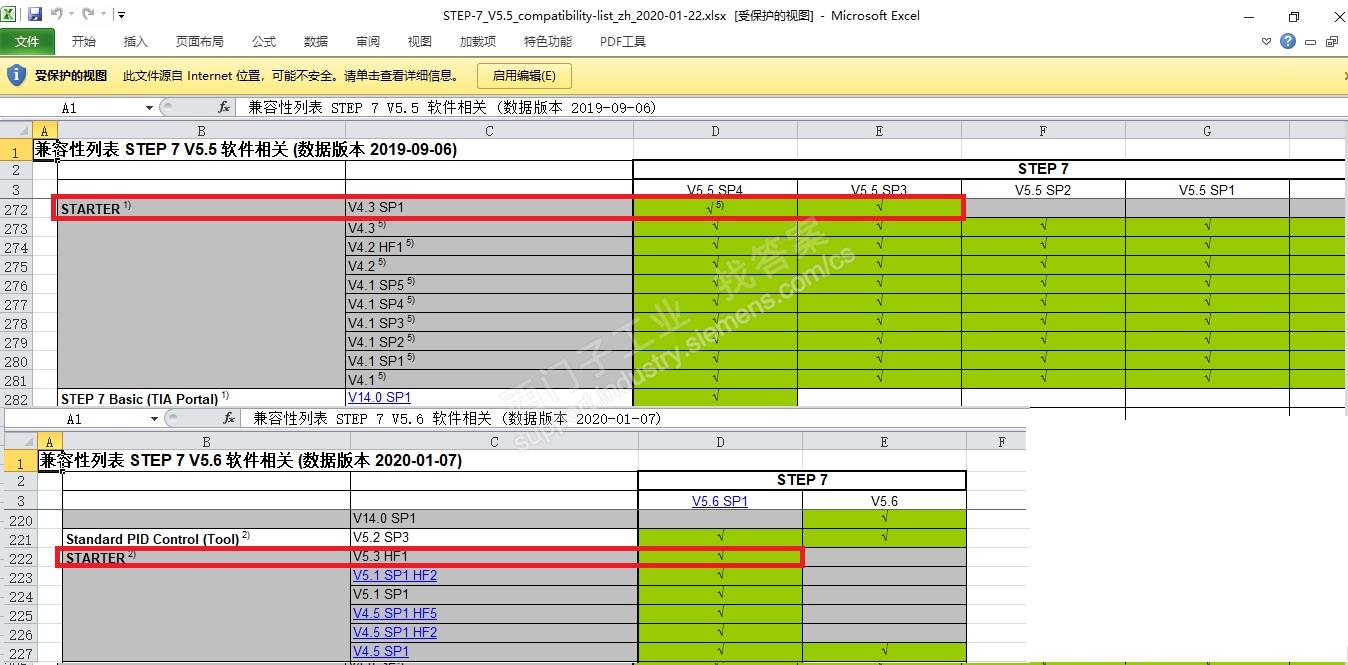Select row header 272
Viewport: 1348px width, 665px height.
[x=16, y=209]
